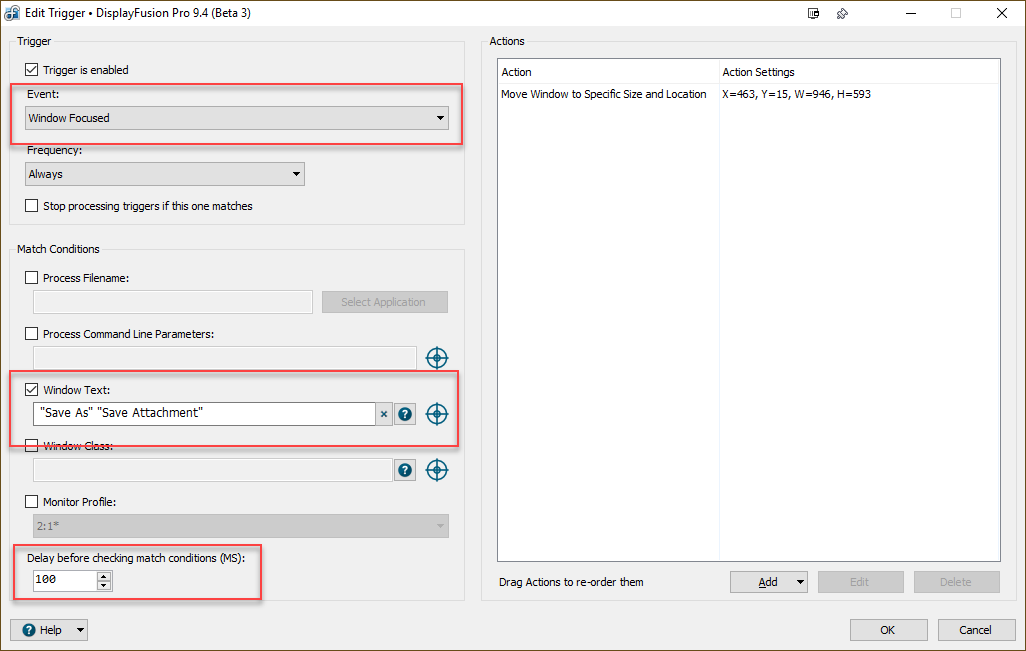This screenshot has height=651, width=1026.
Task: Click the pin window icon in title bar
Action: tap(842, 14)
